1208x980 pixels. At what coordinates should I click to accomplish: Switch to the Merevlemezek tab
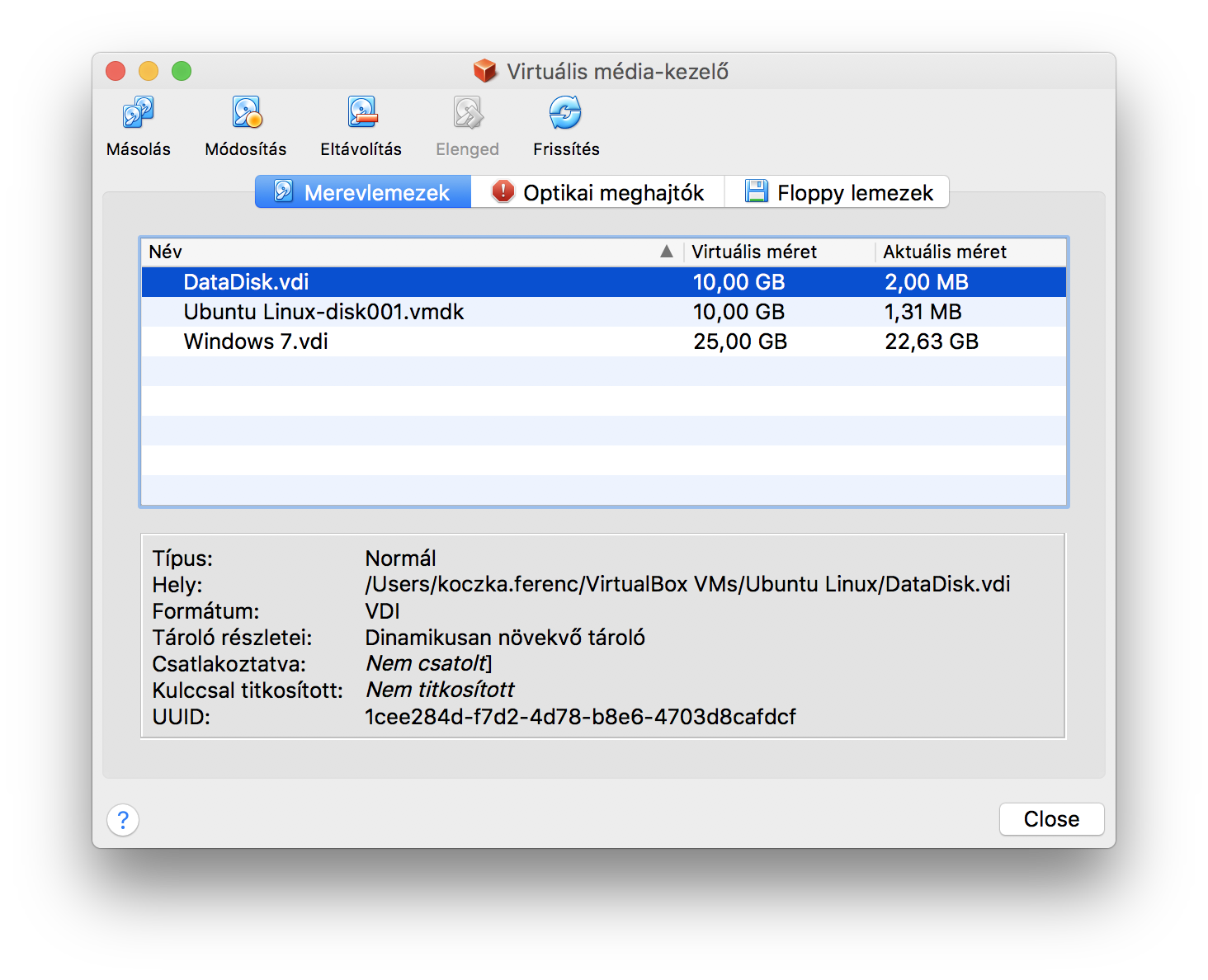pos(363,192)
